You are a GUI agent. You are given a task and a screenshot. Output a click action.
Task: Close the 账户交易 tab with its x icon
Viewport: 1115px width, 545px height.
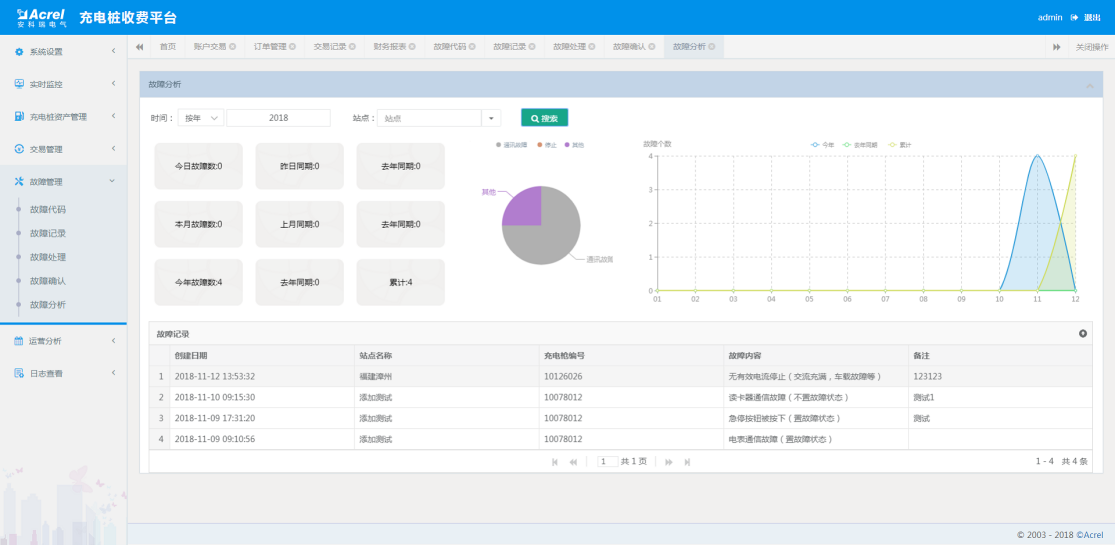[233, 47]
